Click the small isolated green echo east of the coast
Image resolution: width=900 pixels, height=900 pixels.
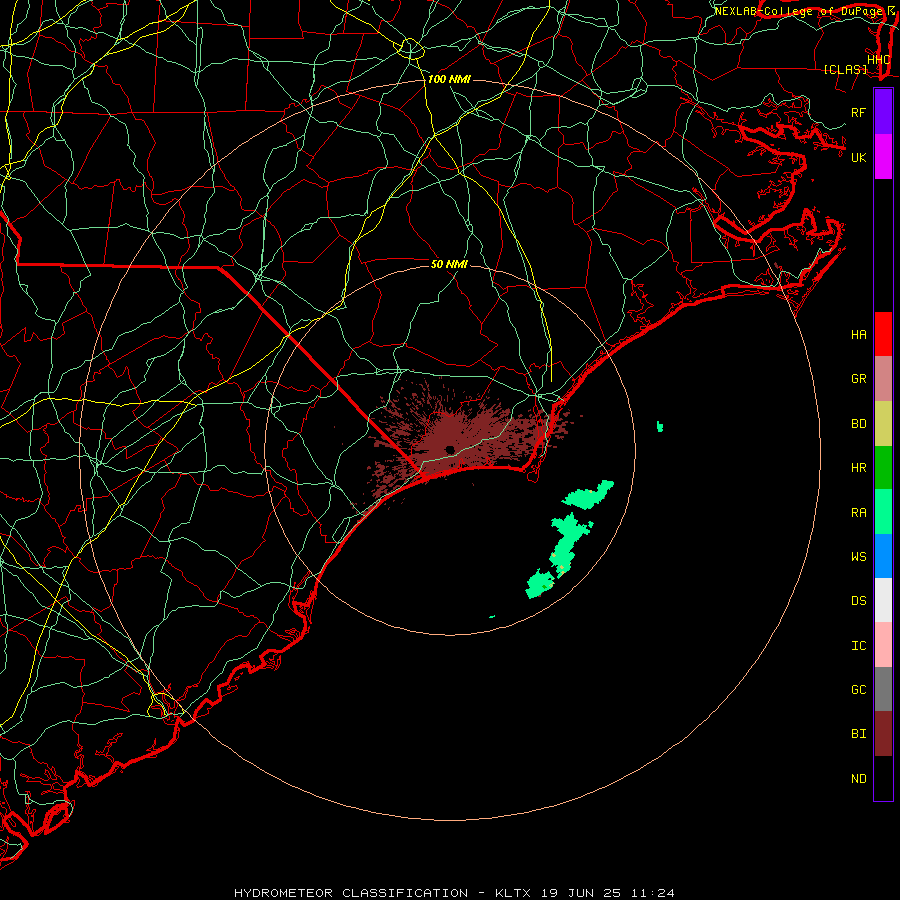click(x=660, y=426)
